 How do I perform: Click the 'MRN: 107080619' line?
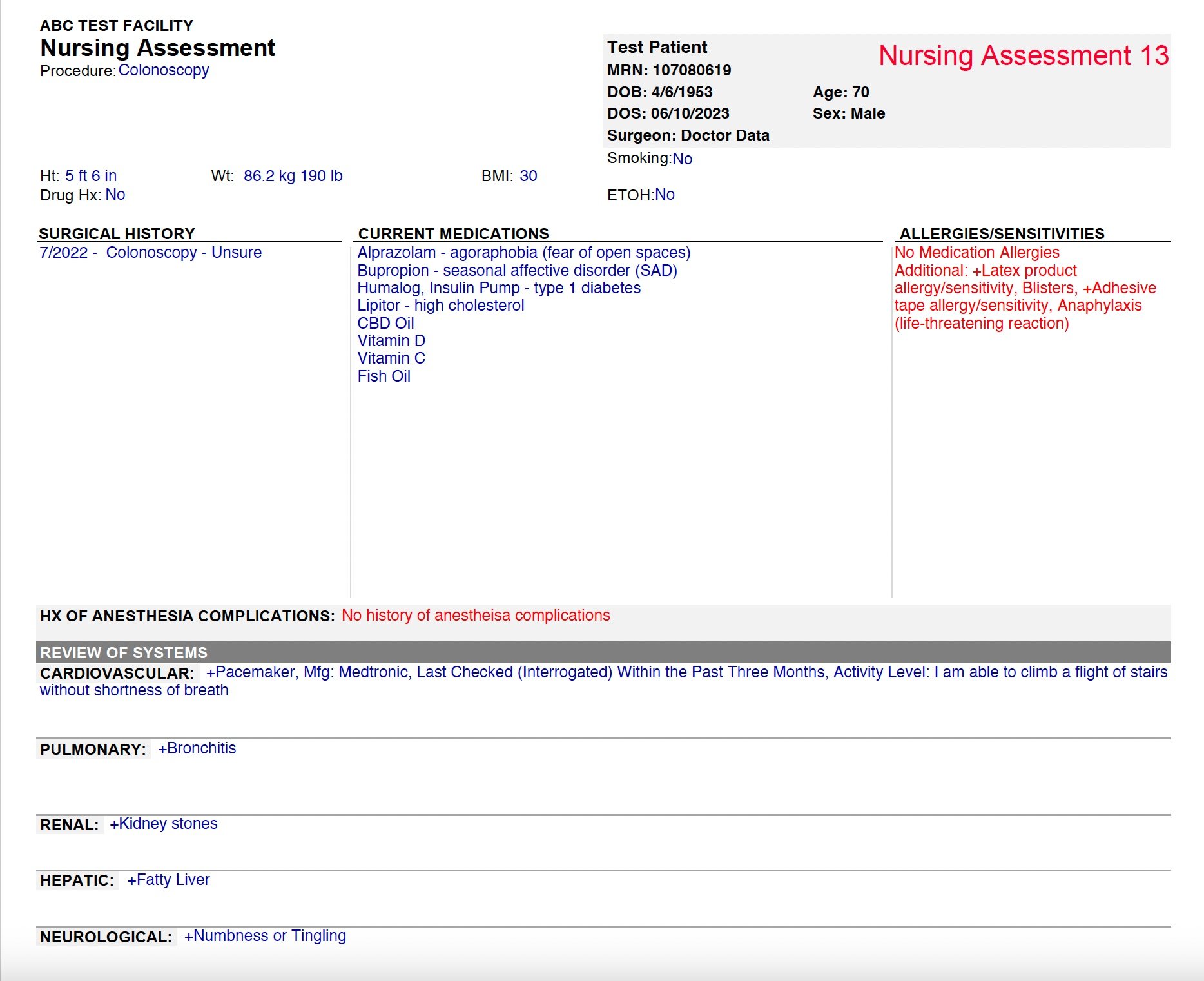[669, 70]
